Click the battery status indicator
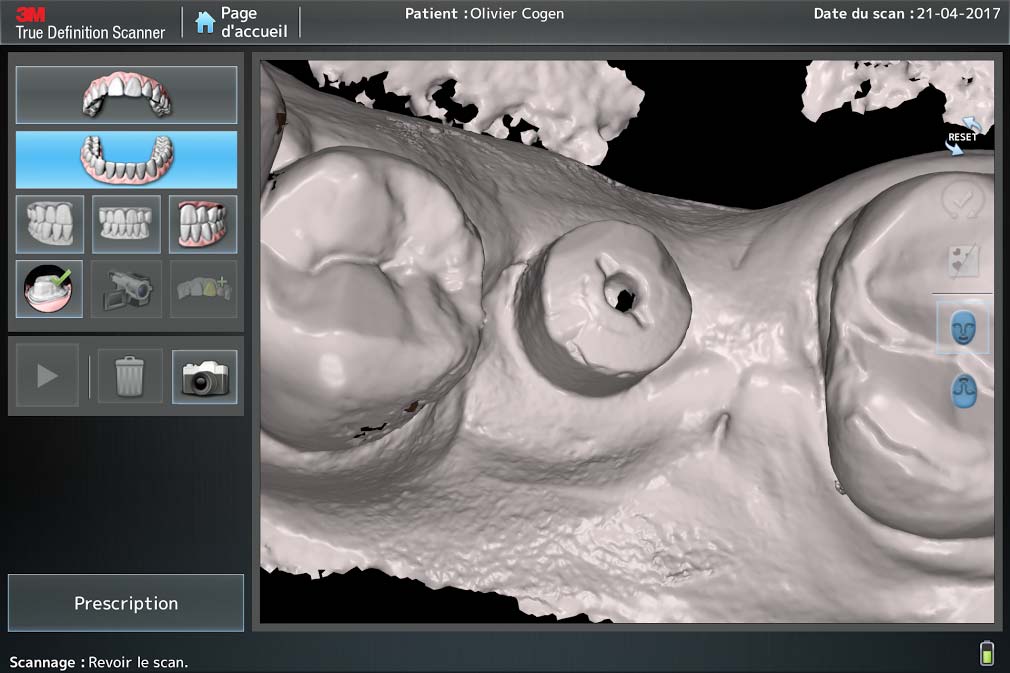 (987, 653)
